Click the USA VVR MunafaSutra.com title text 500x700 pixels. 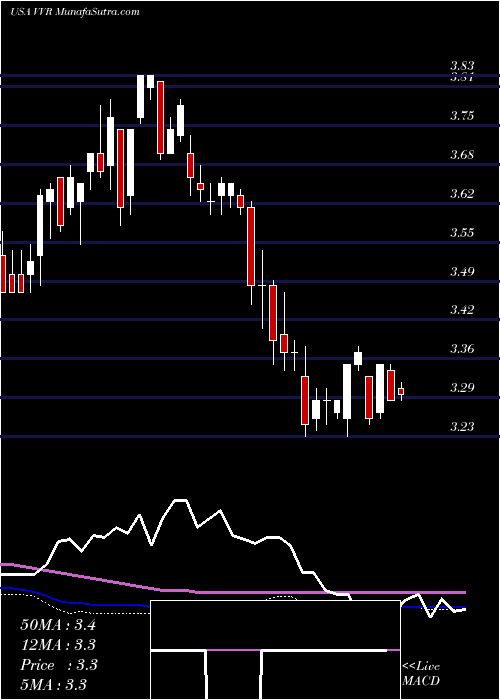[x=74, y=12]
